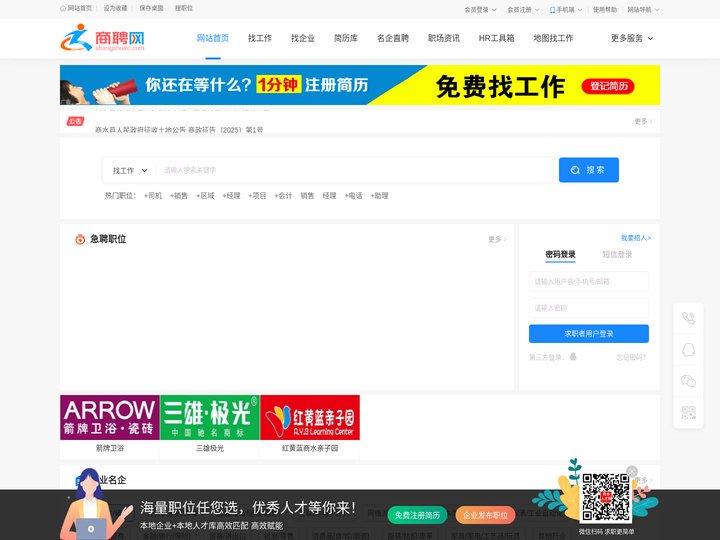Open the 更多服务 menu
Screen dimensions: 720x540
(x=631, y=38)
